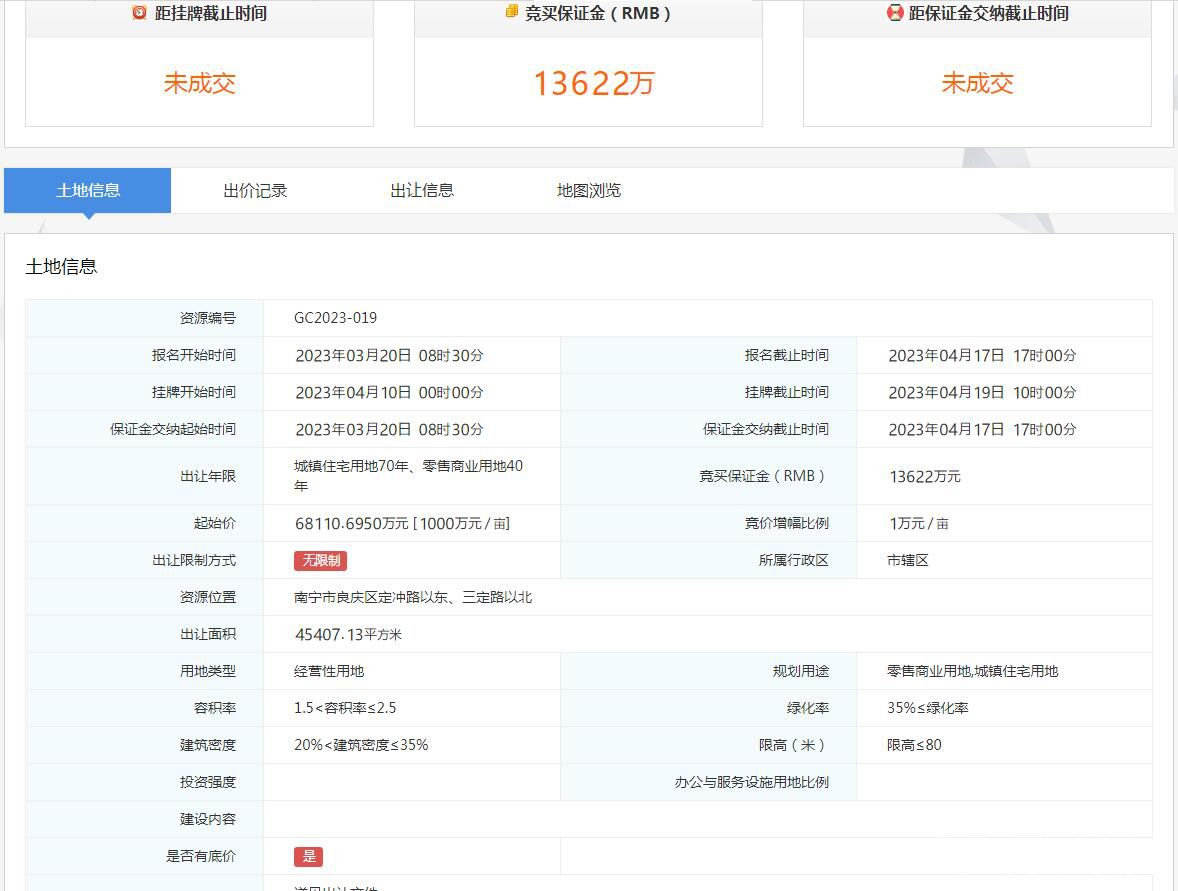The image size is (1178, 891).
Task: Click the 35%≤绿化率 value
Action: click(x=928, y=708)
